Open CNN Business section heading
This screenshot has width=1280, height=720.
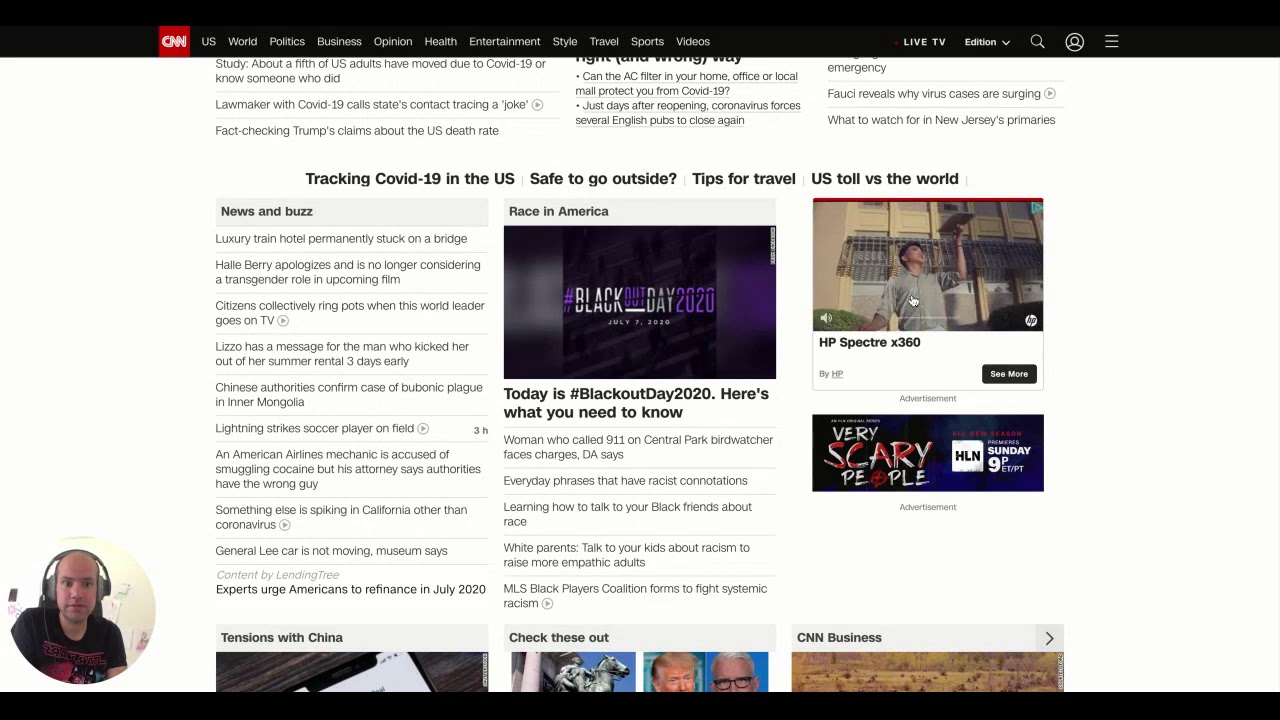(839, 638)
